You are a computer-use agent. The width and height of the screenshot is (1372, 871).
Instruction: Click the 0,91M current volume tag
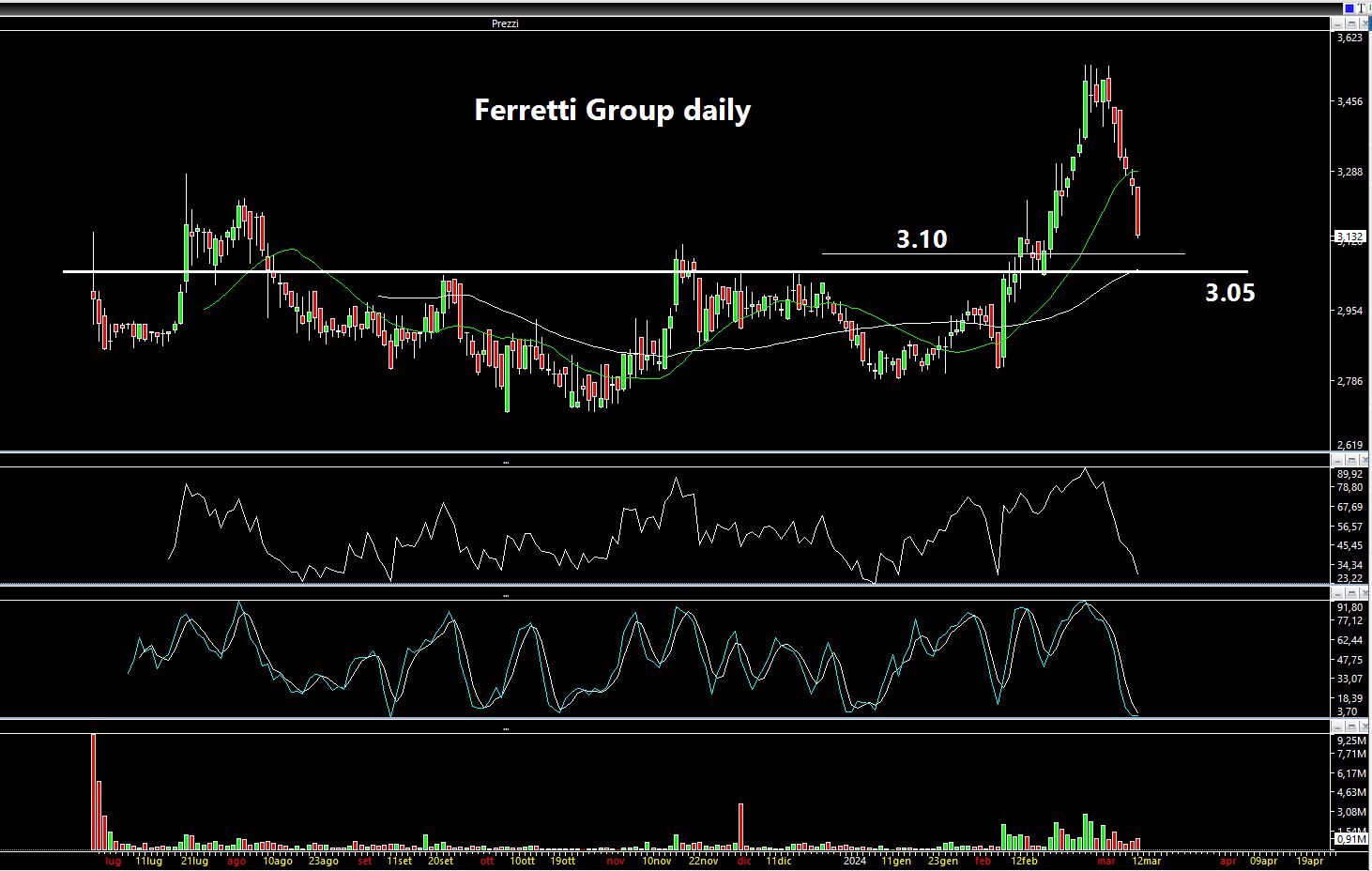click(1351, 839)
